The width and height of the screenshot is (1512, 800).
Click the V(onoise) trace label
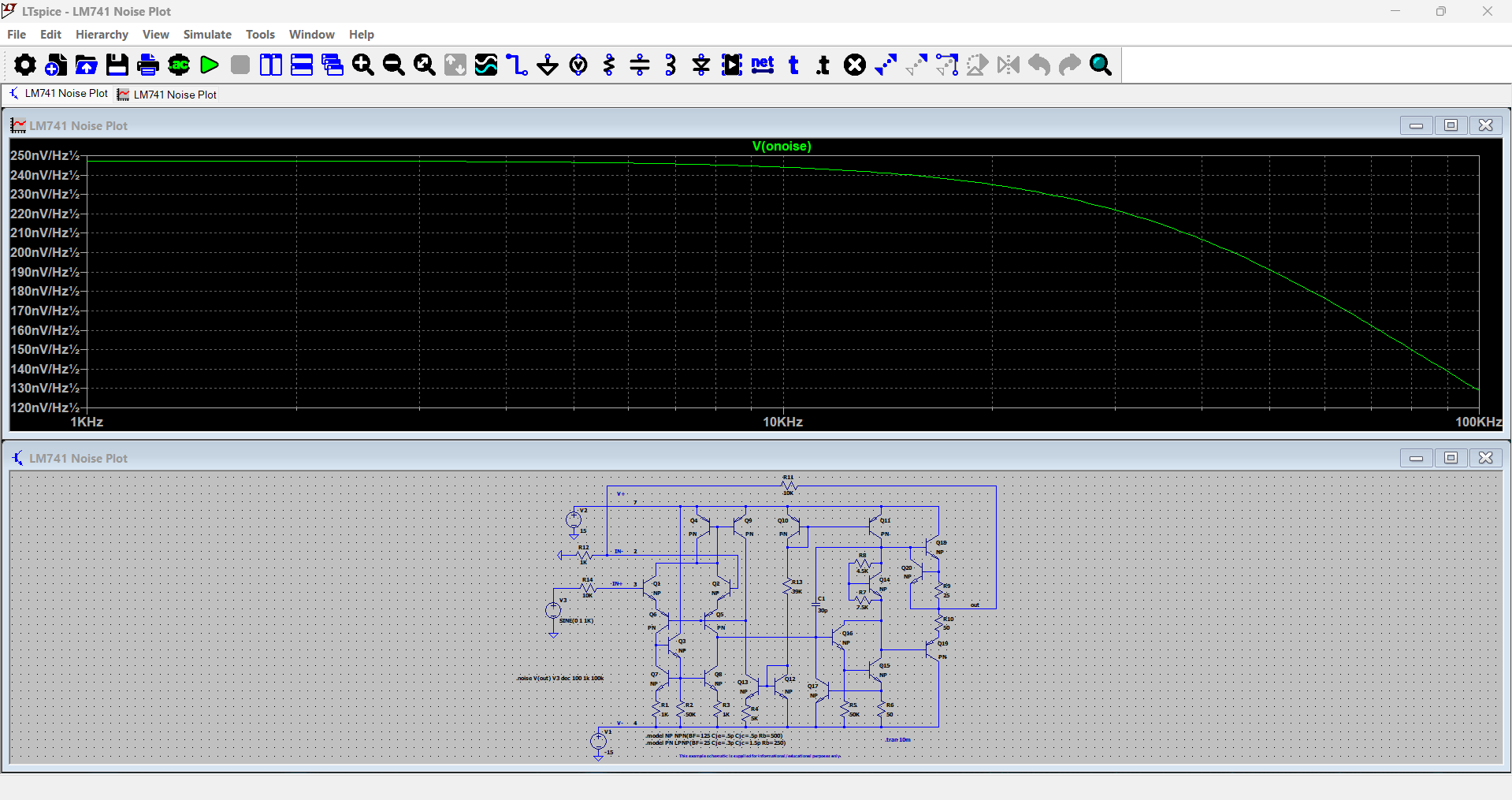coord(782,147)
